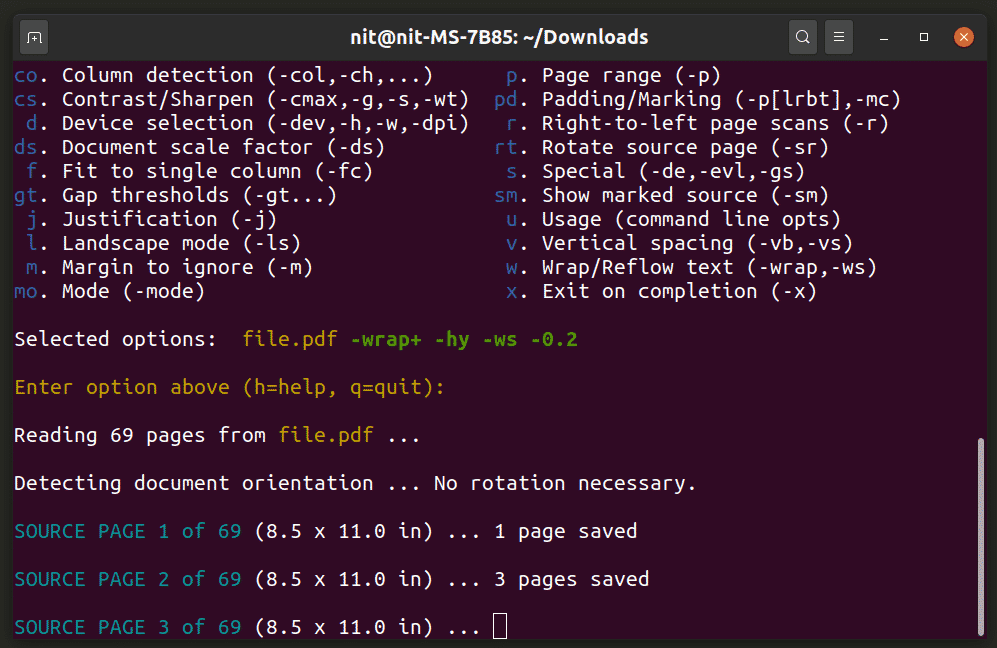
Task: Click the Wrap/Reflow text option entry
Action: 708,267
